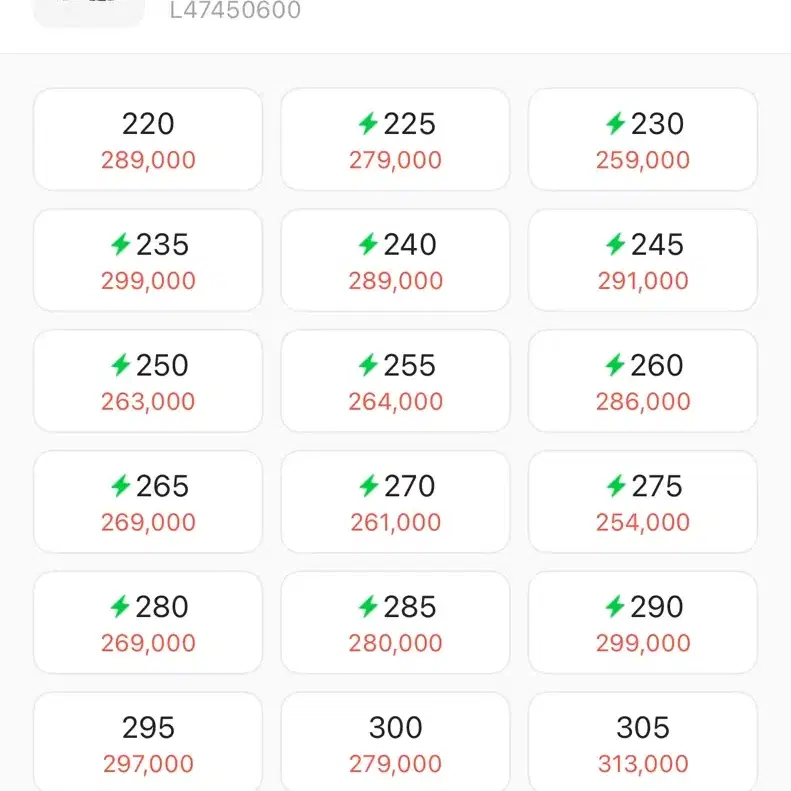
Task: Choose size 225 option
Action: (x=395, y=140)
